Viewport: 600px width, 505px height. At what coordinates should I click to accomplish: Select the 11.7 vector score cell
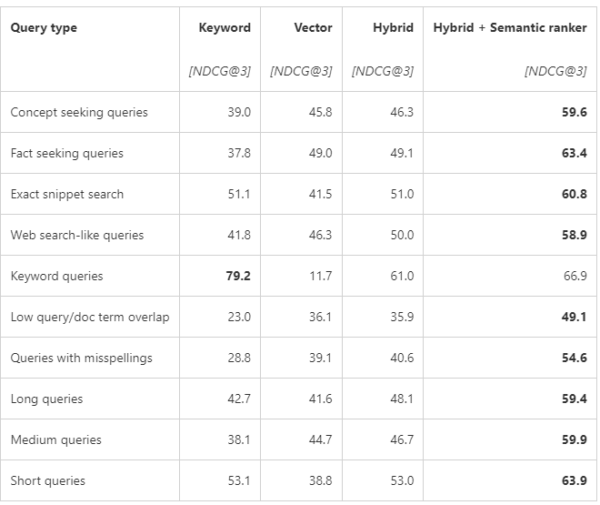320,276
